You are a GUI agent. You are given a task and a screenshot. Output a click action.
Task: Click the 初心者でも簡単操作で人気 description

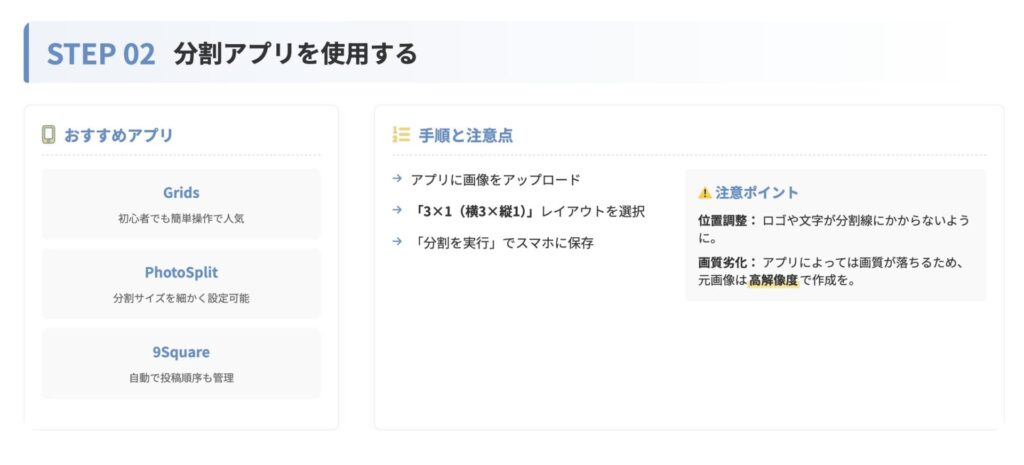click(181, 217)
